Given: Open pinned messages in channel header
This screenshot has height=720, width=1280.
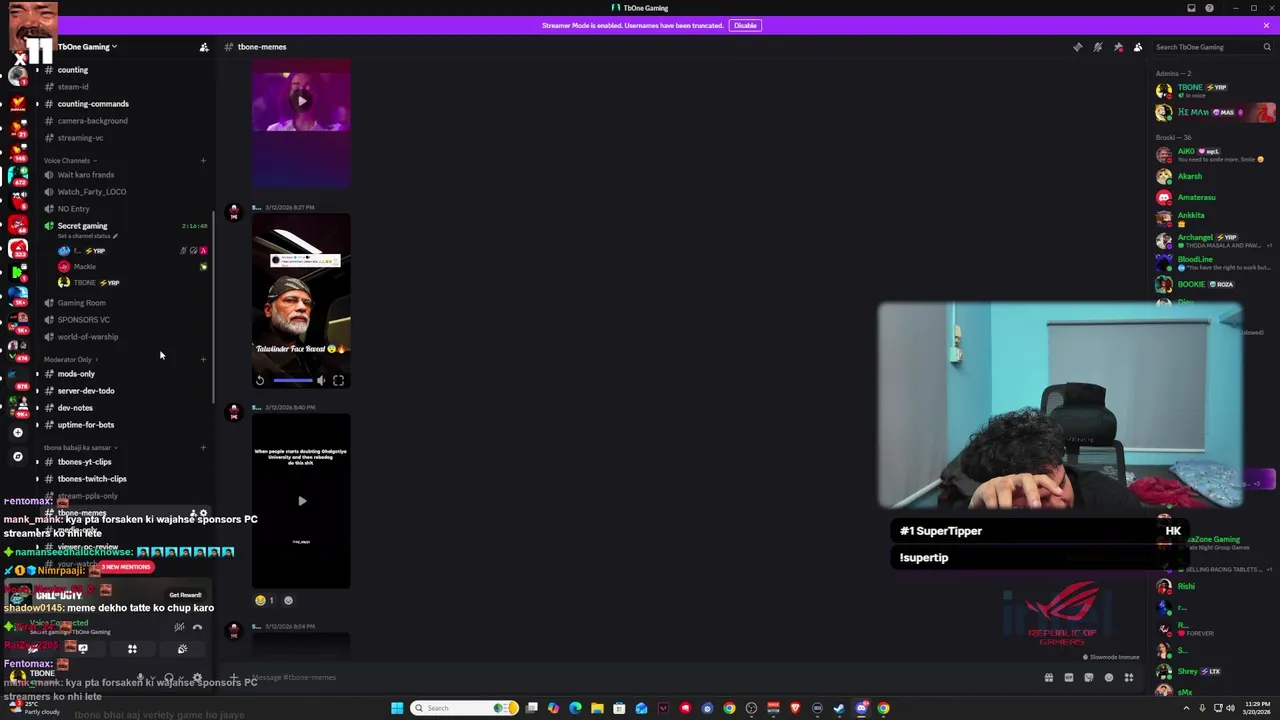Looking at the screenshot, I should tap(1118, 47).
